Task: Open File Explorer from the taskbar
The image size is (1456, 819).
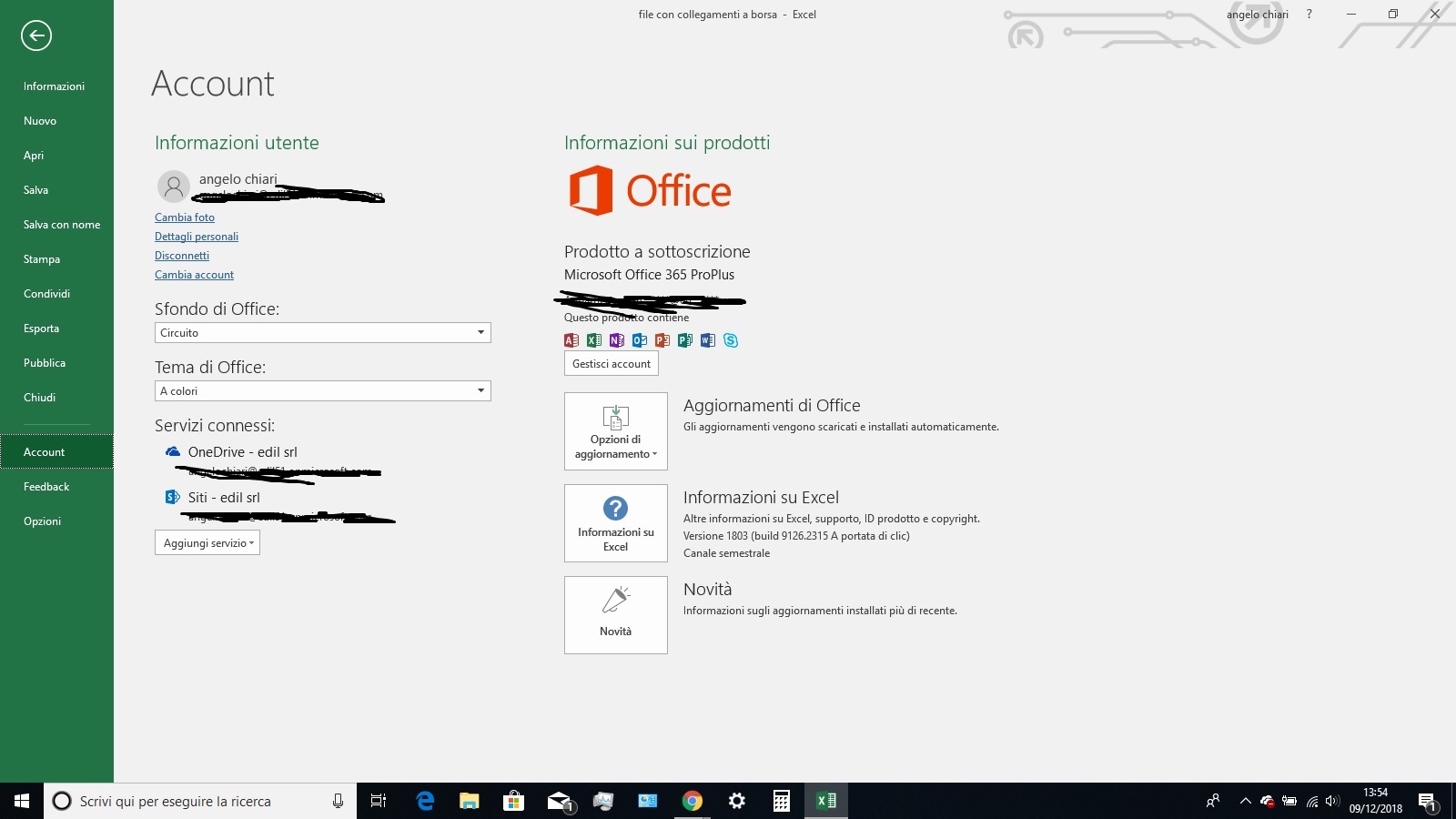Action: 470,801
